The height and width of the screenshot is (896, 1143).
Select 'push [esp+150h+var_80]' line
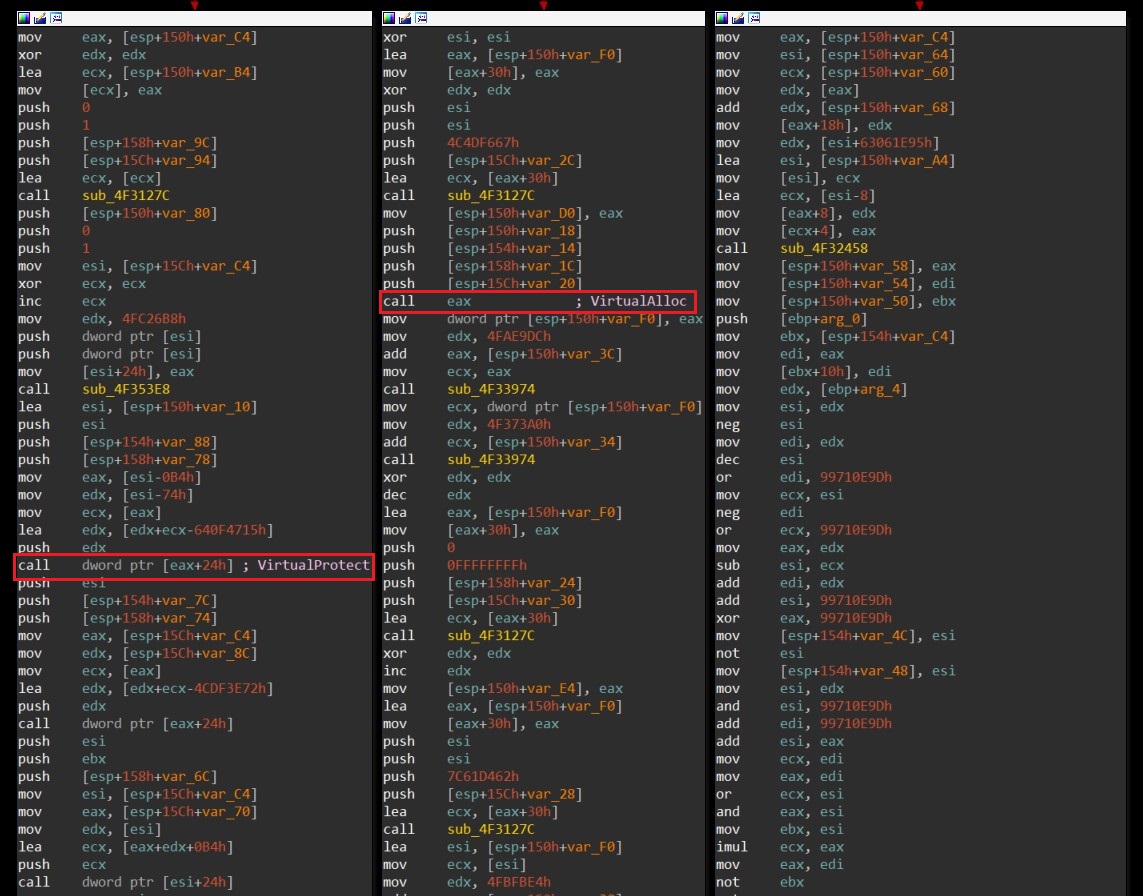118,213
